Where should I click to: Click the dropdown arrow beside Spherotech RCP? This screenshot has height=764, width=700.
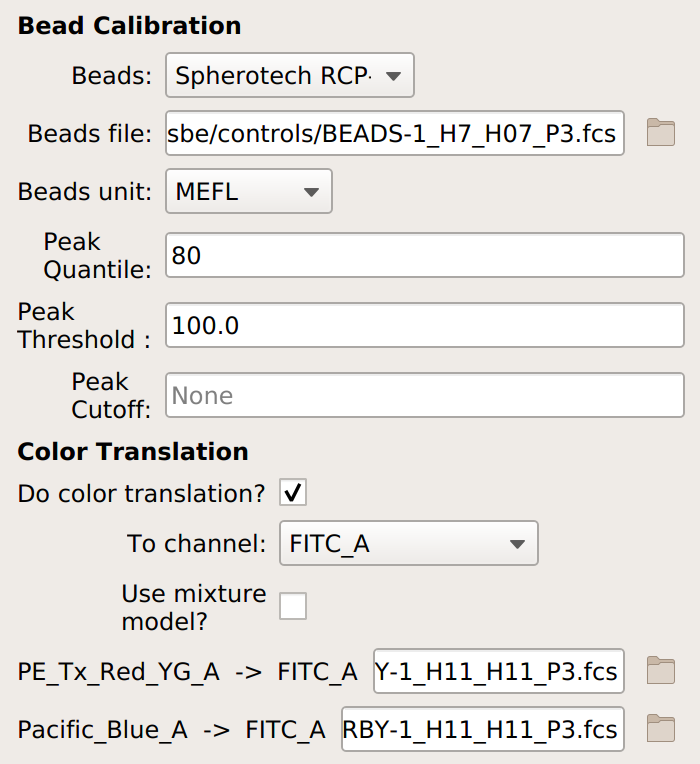pyautogui.click(x=393, y=76)
